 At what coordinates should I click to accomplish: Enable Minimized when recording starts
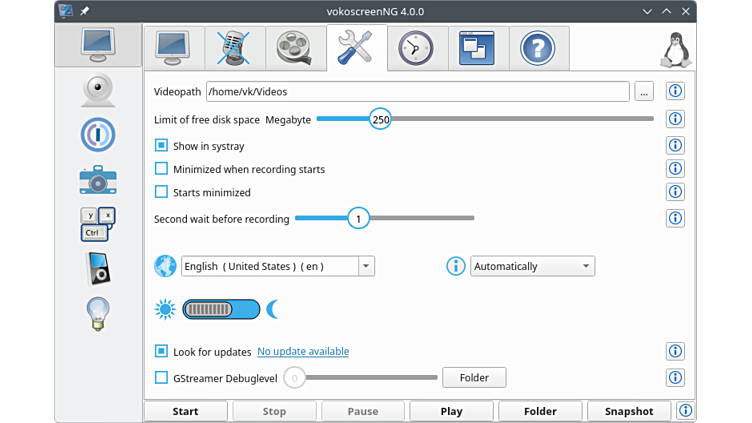(x=161, y=169)
